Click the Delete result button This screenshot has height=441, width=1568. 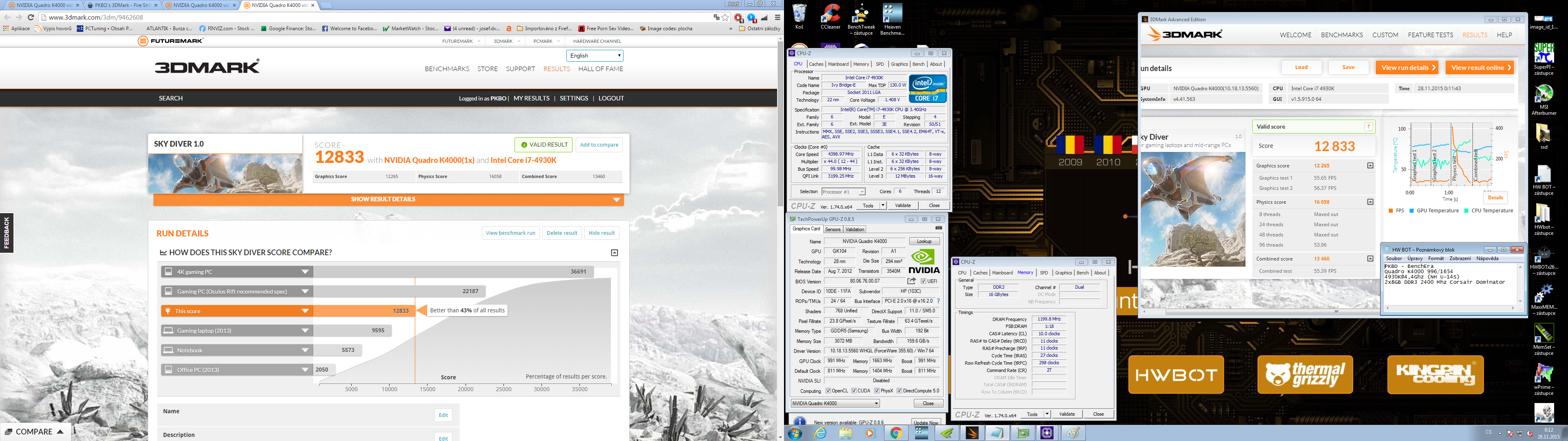click(x=561, y=233)
